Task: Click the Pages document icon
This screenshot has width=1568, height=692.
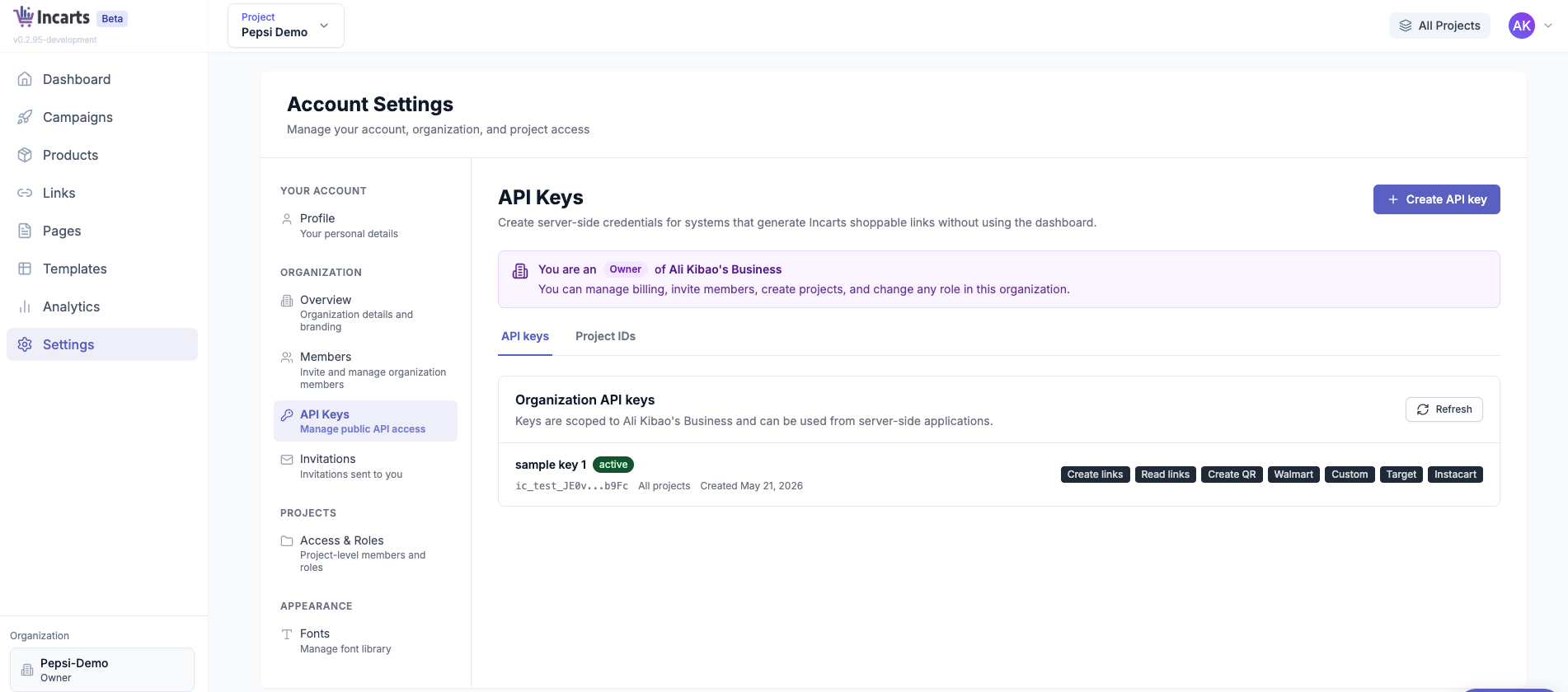Action: pyautogui.click(x=25, y=231)
